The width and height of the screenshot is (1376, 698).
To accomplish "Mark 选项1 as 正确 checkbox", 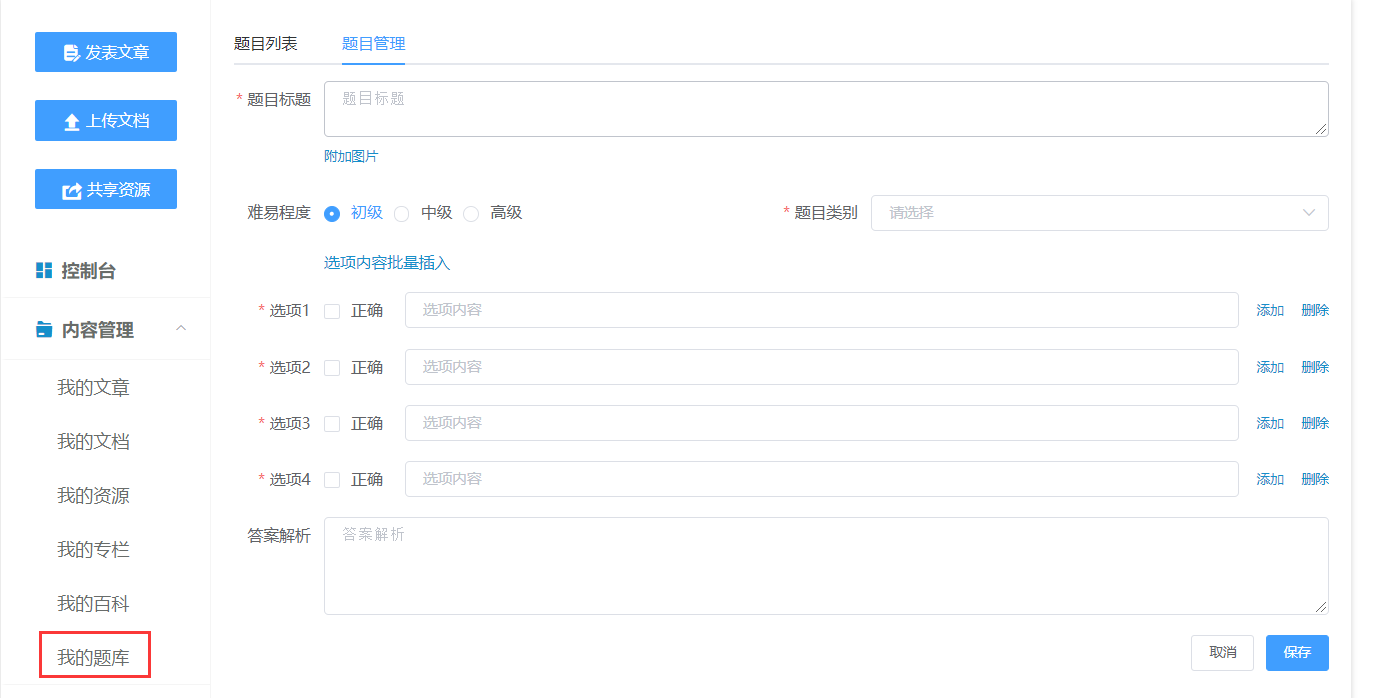I will coord(332,311).
